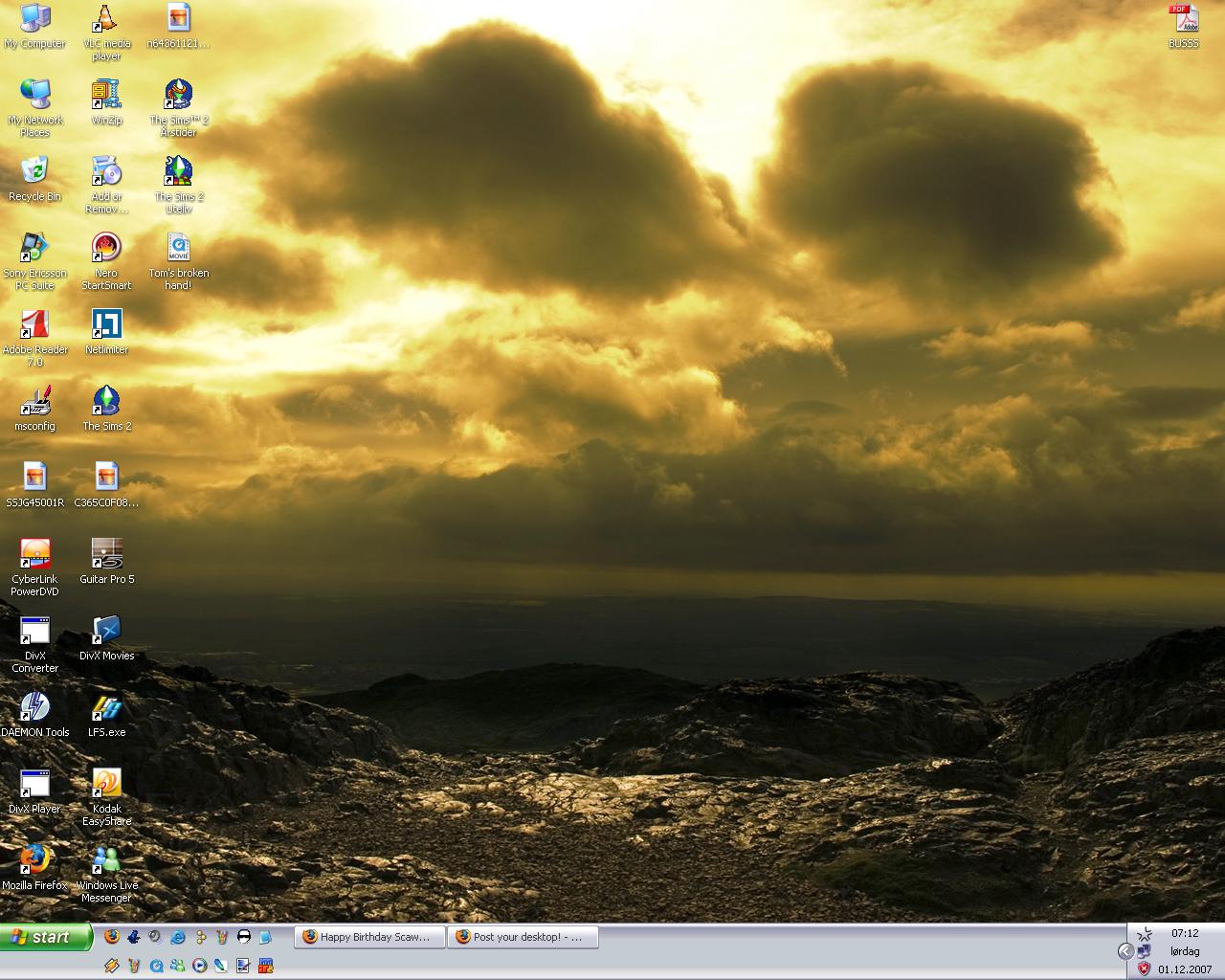
Task: Launch the WinZip shortcut
Action: 106,102
